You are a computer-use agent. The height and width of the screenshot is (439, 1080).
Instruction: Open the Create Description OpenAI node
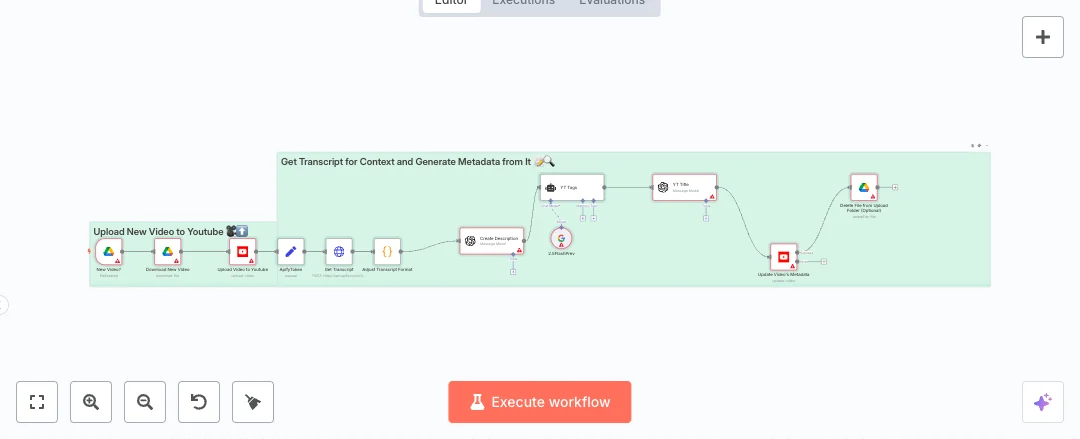(492, 240)
